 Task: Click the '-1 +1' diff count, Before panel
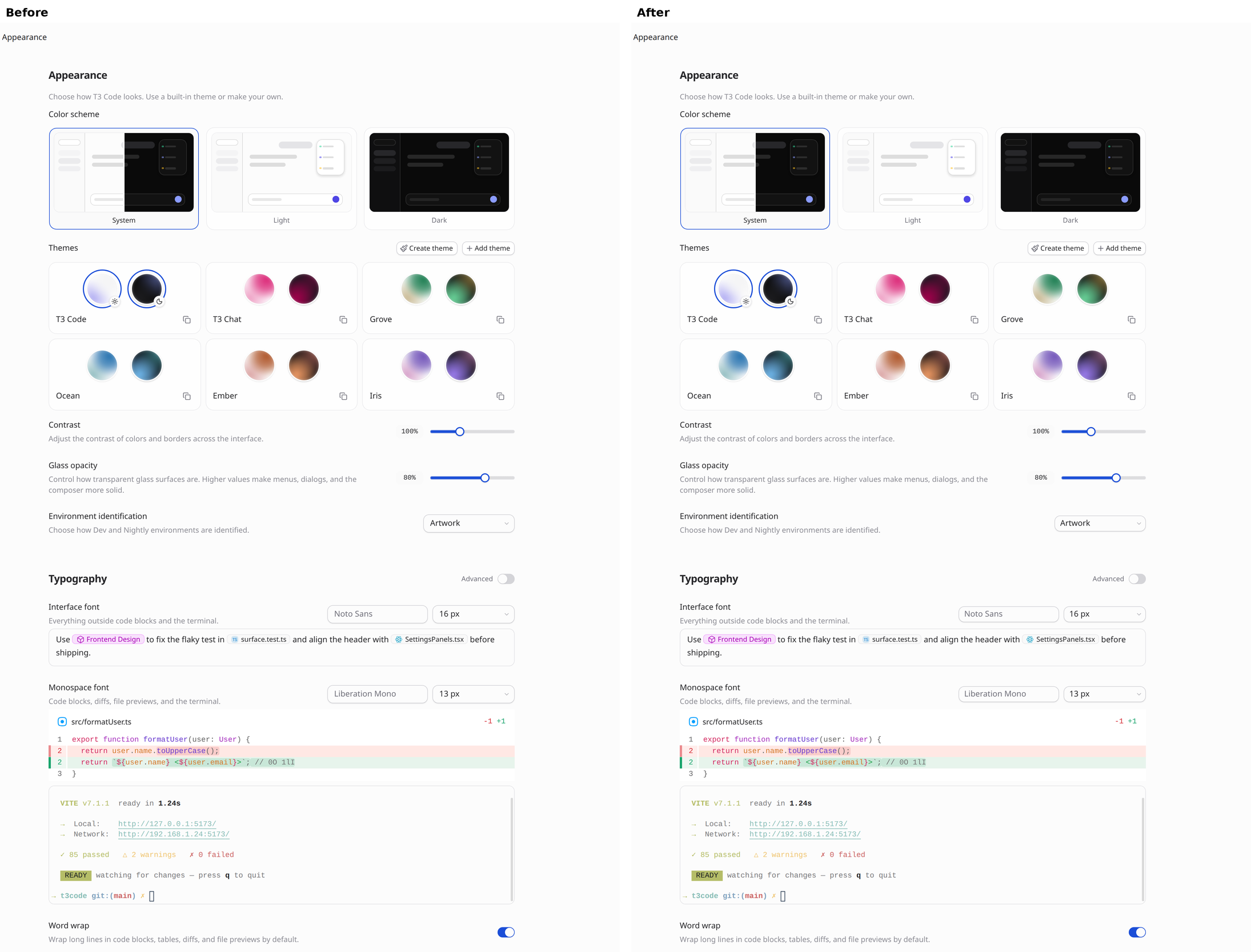click(495, 721)
